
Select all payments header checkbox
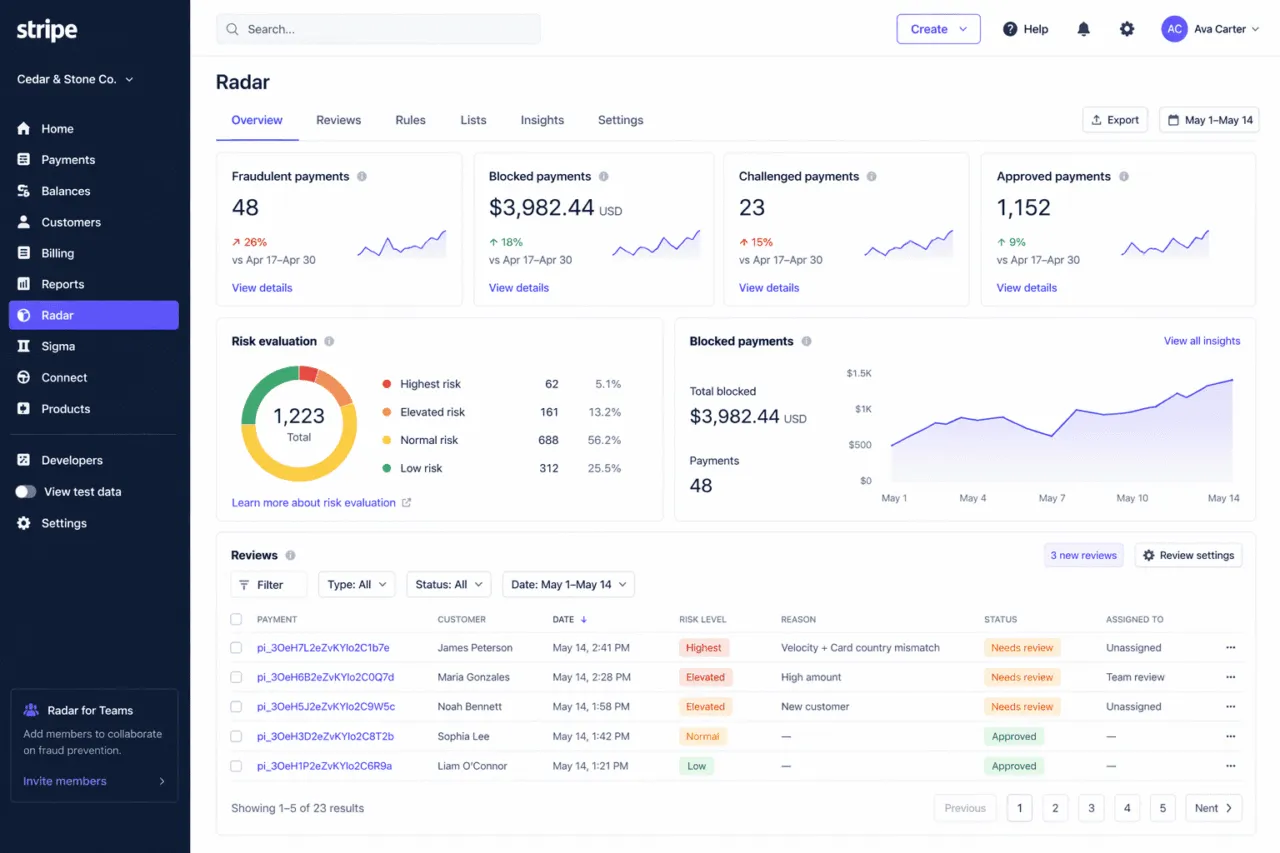(x=236, y=619)
